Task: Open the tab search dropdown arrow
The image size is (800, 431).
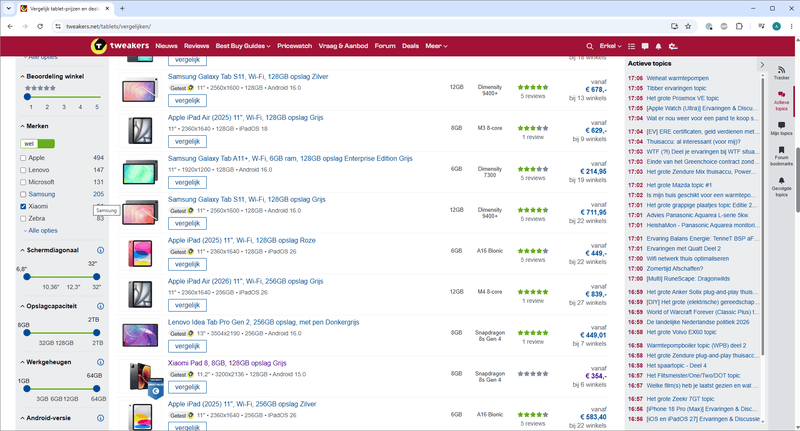Action: (x=9, y=9)
